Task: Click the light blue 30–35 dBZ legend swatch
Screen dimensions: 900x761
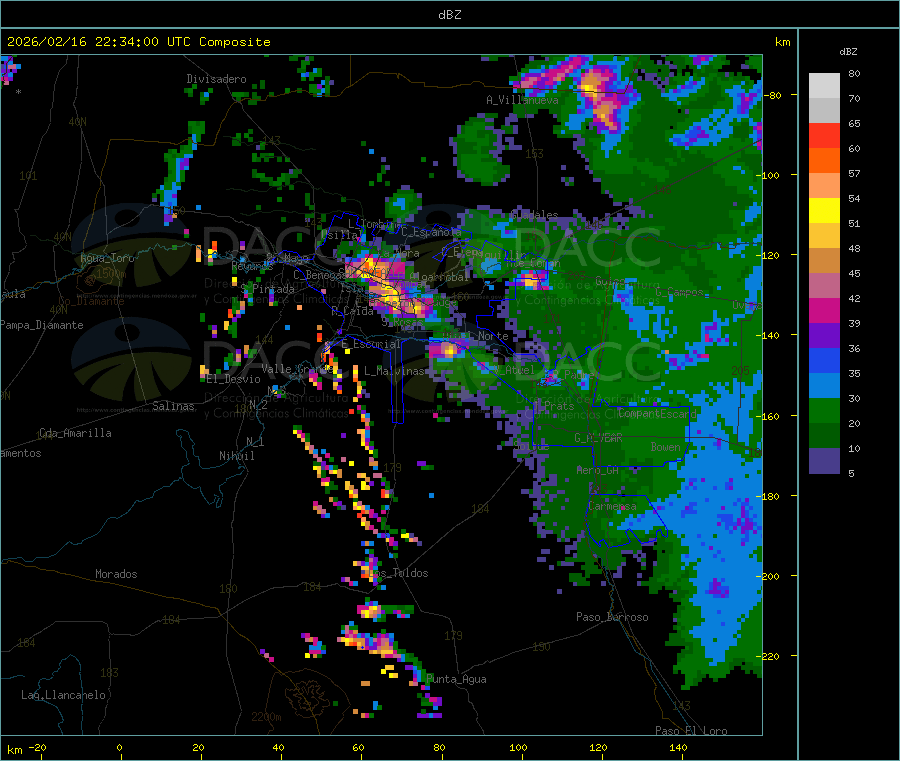Action: [x=824, y=386]
